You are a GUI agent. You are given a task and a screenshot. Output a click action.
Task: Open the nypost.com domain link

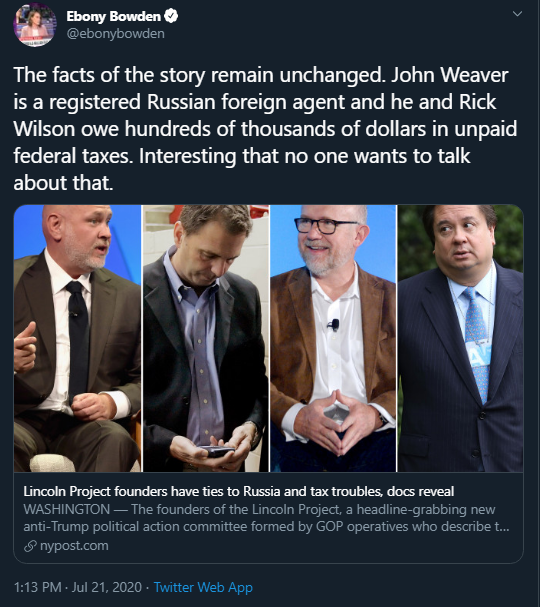tap(74, 546)
